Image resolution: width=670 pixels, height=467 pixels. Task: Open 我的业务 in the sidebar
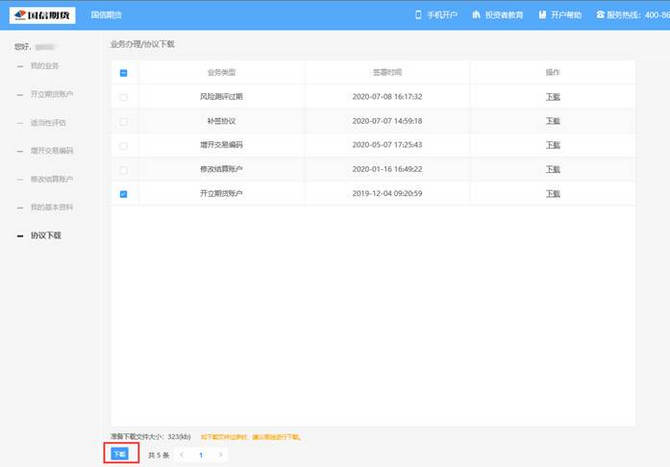pos(44,66)
